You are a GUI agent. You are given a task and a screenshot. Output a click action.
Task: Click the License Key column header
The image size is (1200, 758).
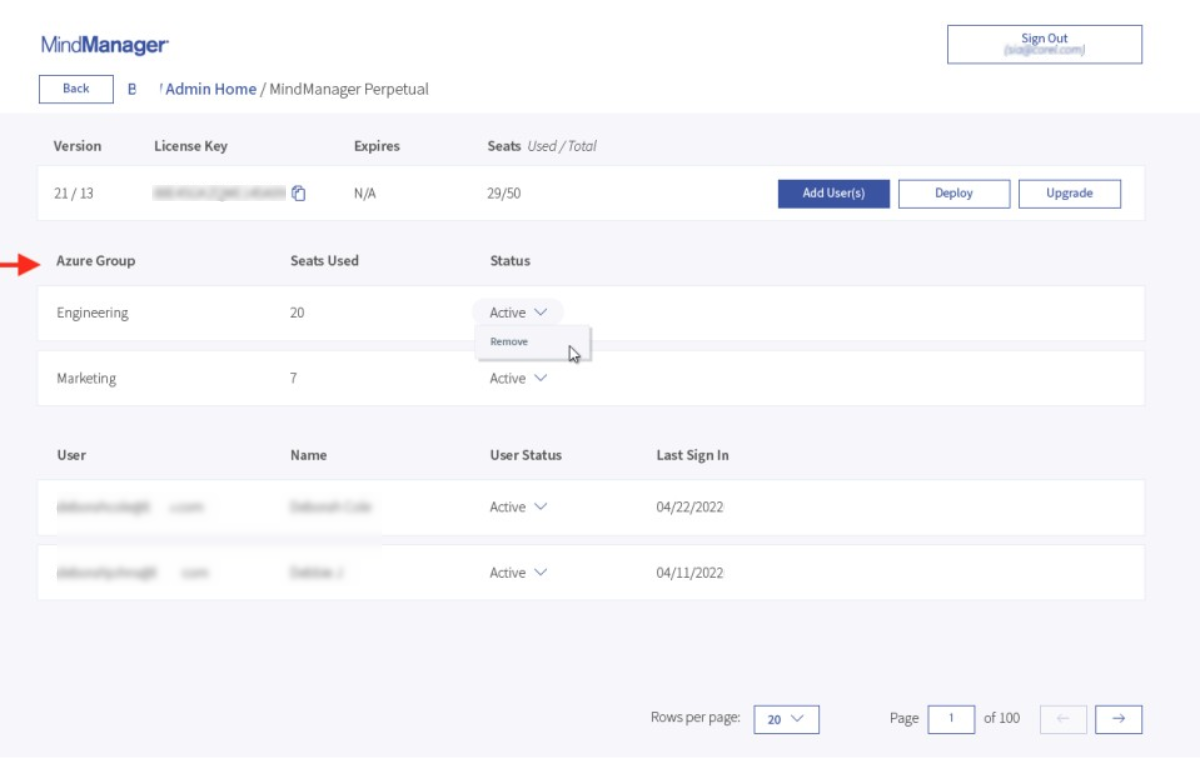point(191,146)
